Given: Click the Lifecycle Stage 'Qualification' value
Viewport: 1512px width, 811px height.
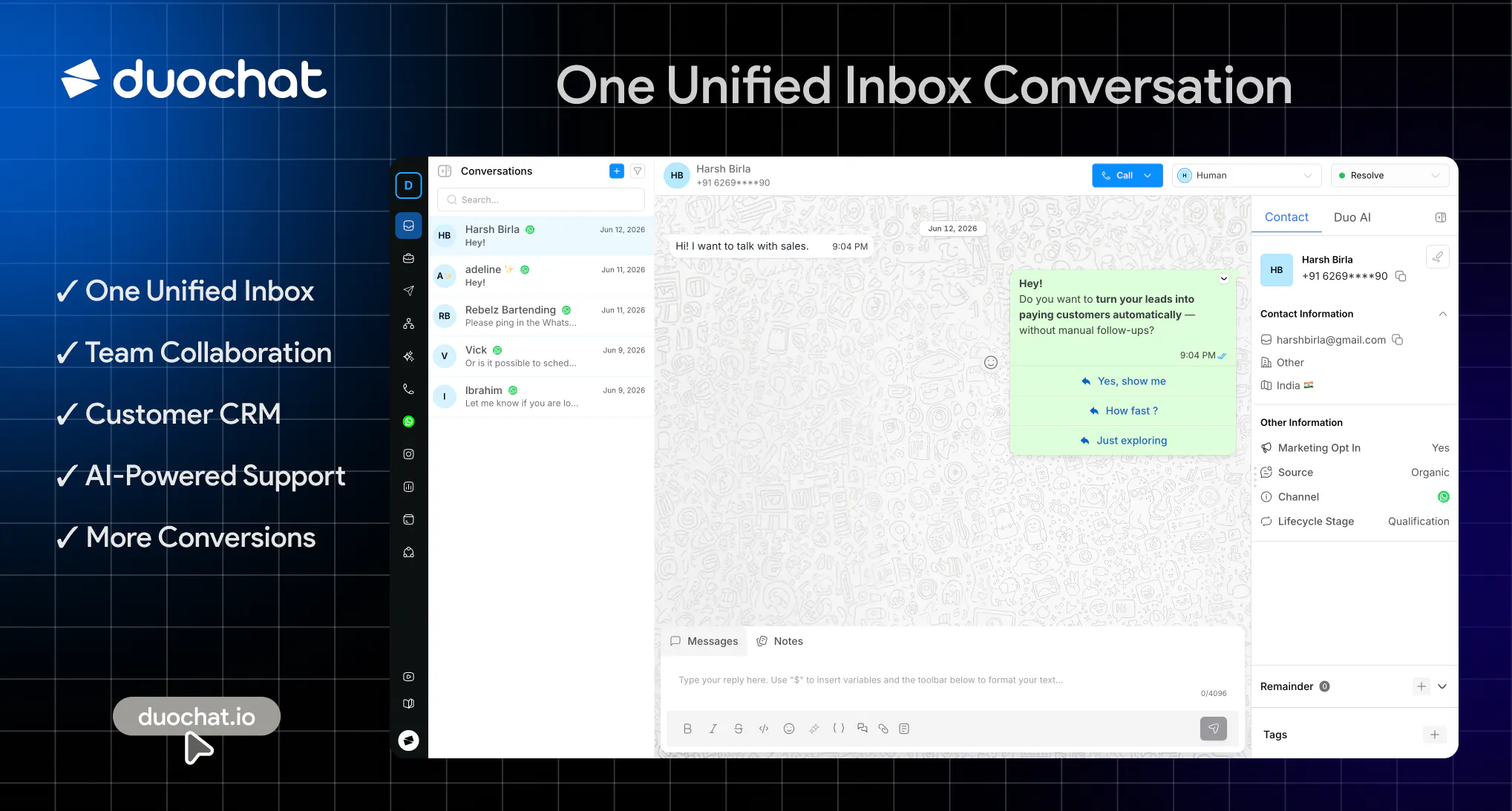Looking at the screenshot, I should 1418,522.
